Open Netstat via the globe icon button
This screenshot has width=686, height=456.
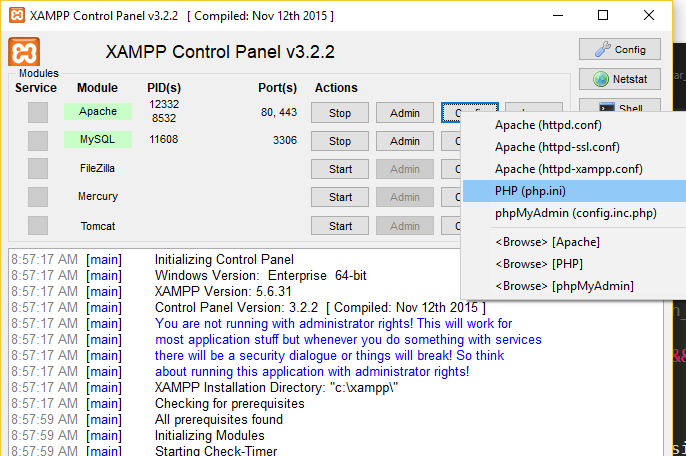(620, 79)
